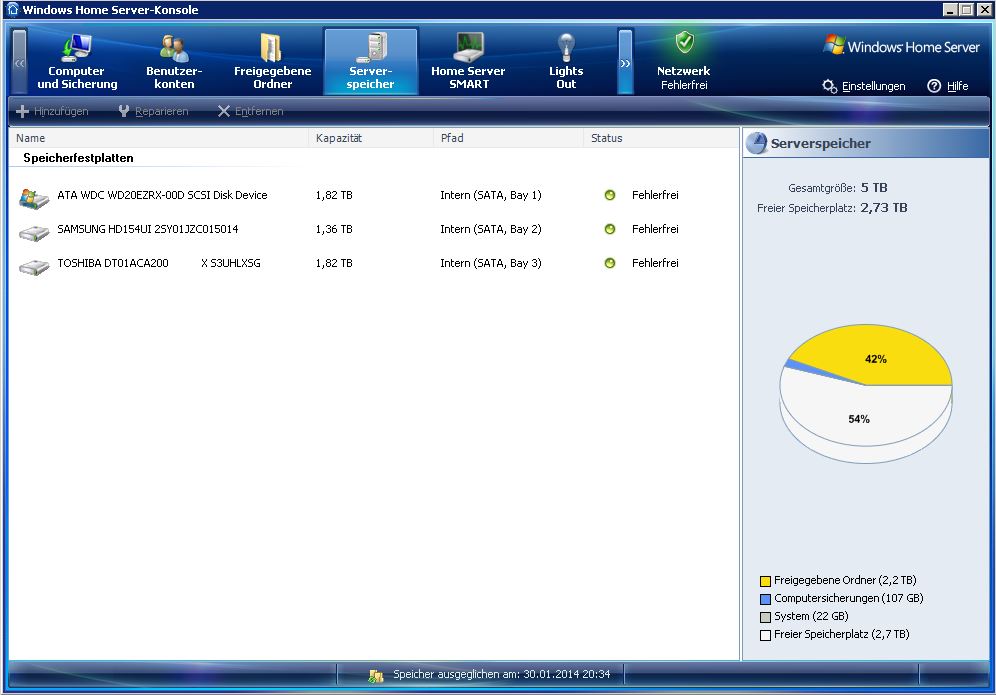Click the Bay 3 green status indicator
996x695 pixels.
click(610, 263)
